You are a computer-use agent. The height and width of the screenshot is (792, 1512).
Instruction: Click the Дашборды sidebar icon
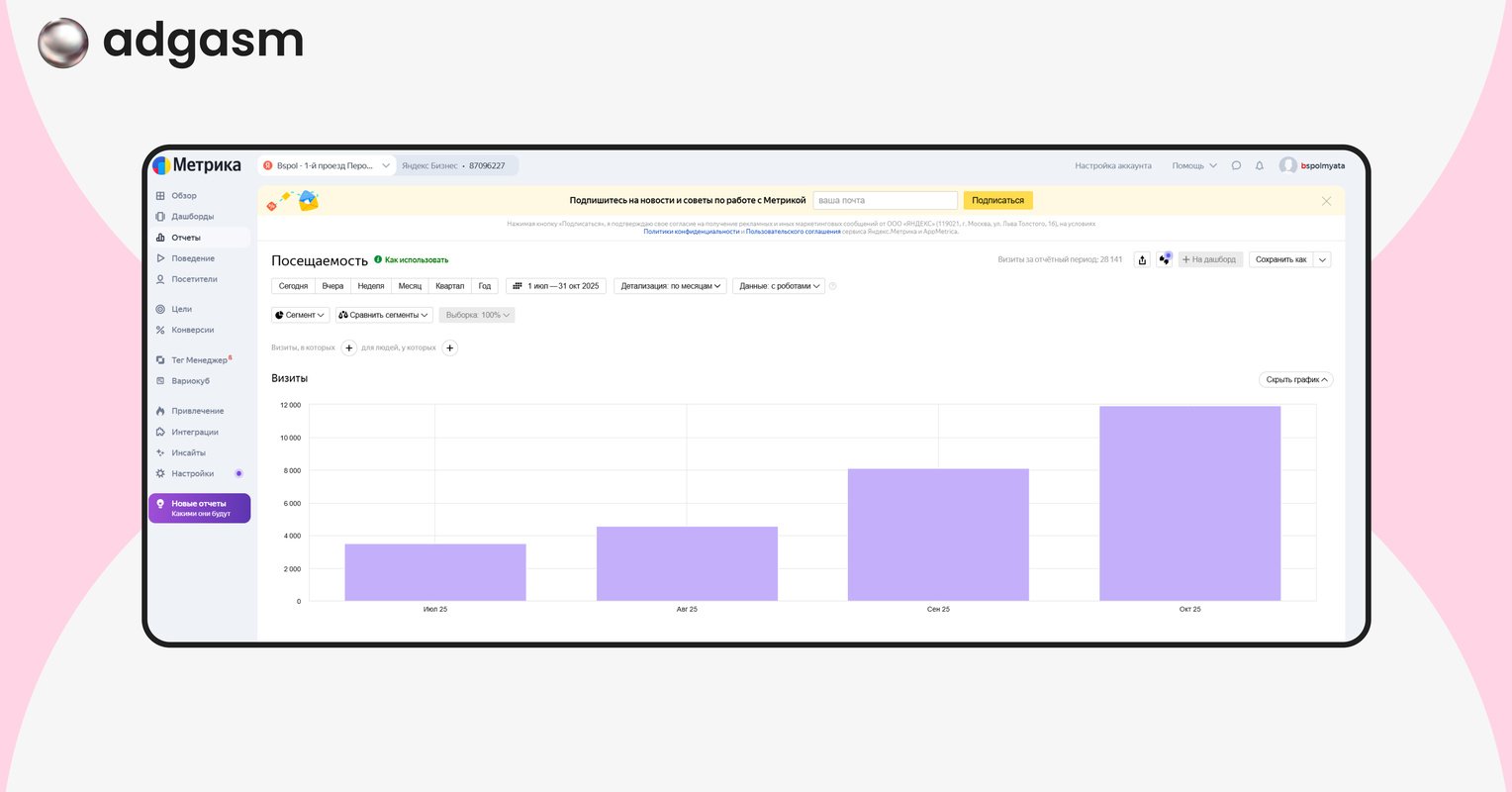(160, 217)
